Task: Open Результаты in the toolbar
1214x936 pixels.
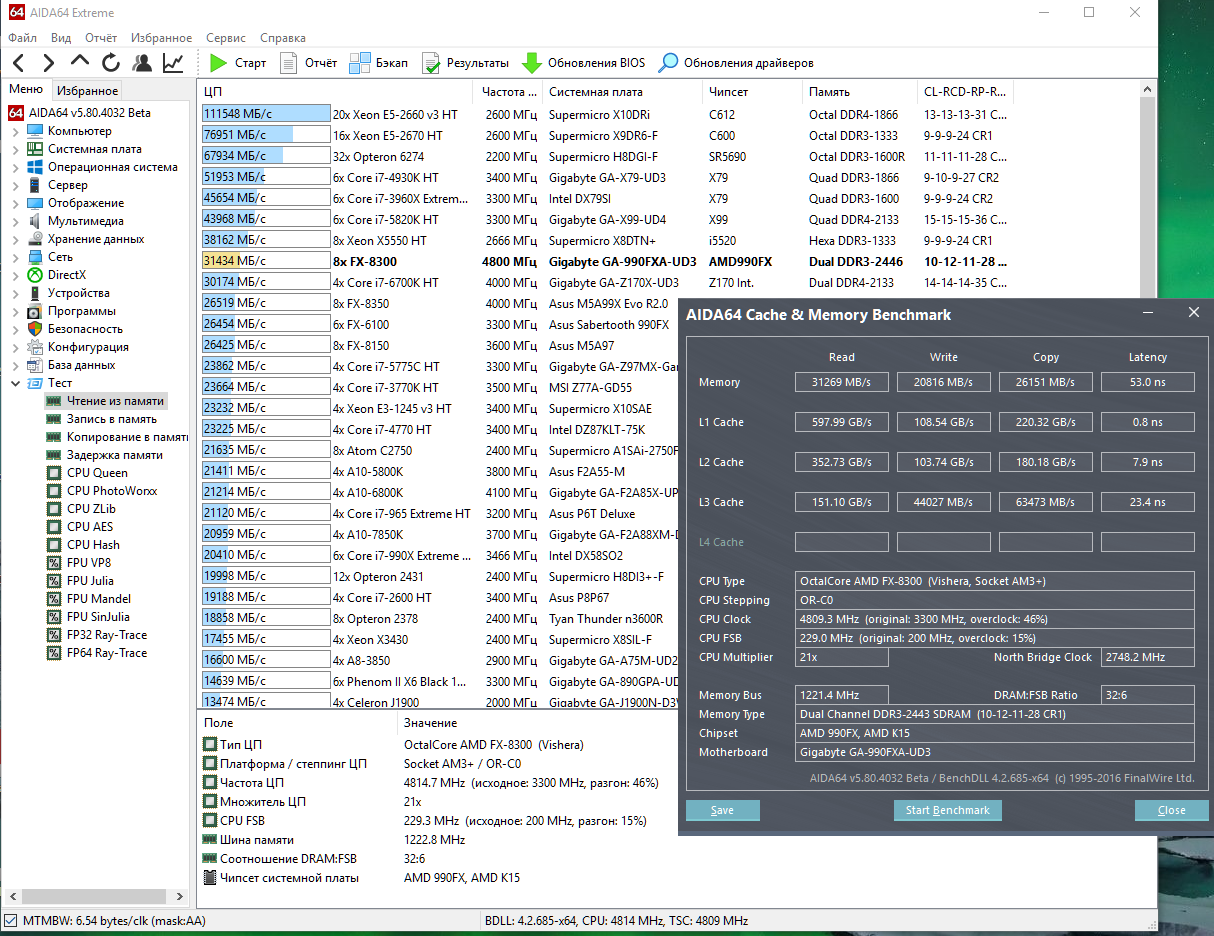Action: [x=465, y=63]
